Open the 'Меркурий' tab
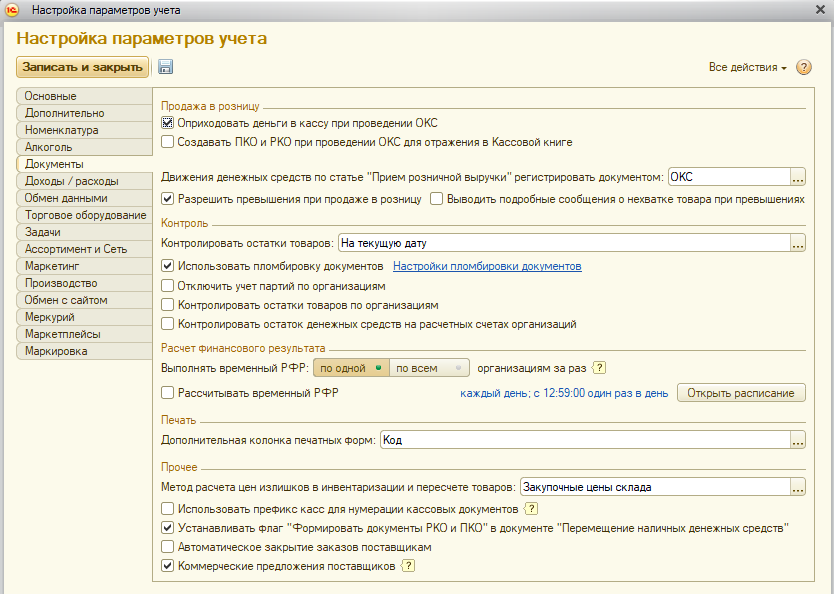 coord(84,317)
